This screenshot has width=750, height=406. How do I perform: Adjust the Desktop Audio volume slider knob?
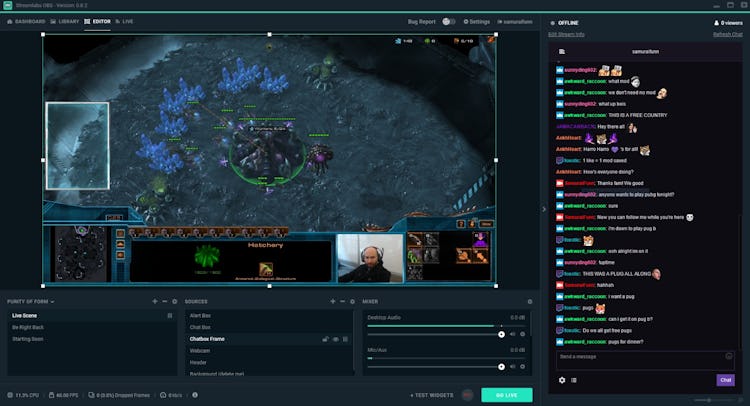(x=501, y=334)
